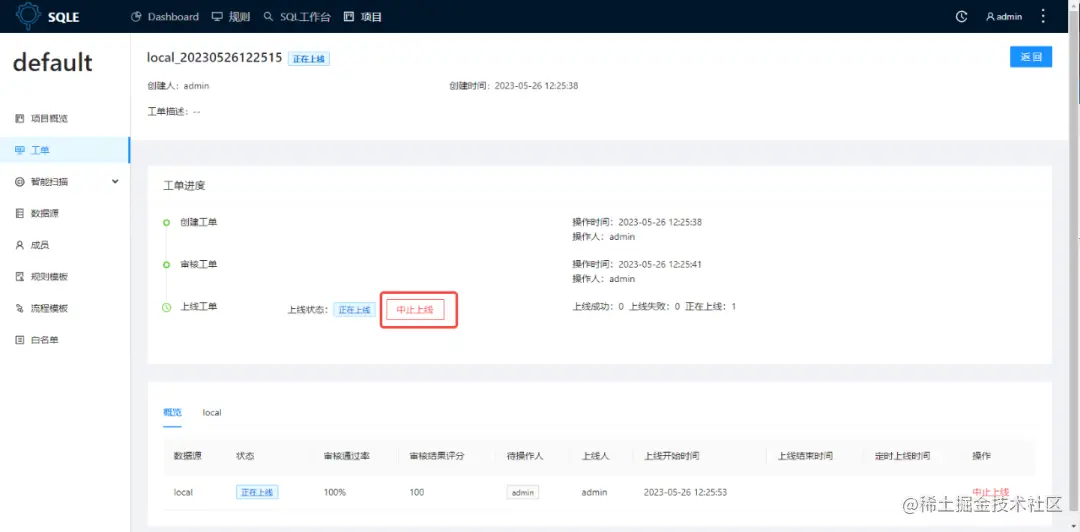Click the 创建工单 step circle icon
This screenshot has height=532, width=1080.
pos(166,223)
